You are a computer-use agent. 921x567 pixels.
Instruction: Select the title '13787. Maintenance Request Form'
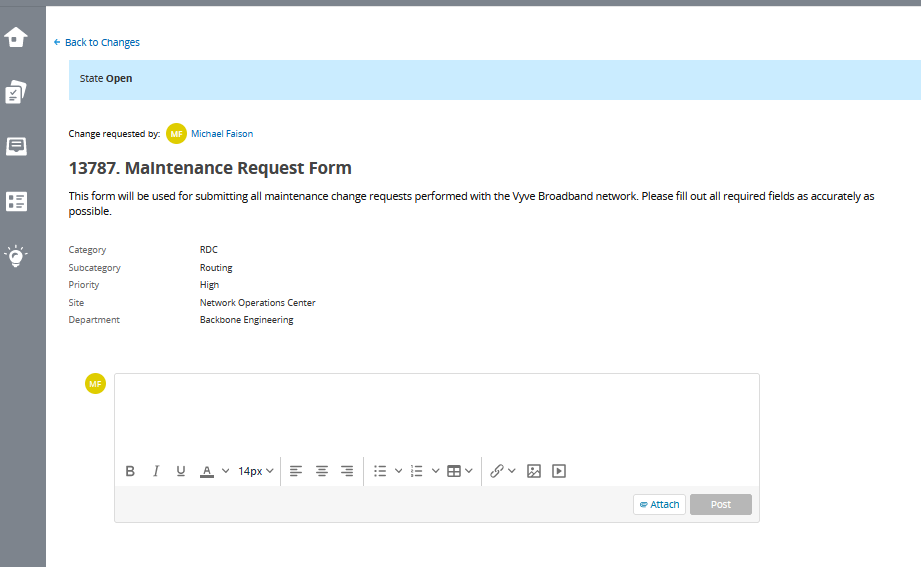(x=210, y=168)
